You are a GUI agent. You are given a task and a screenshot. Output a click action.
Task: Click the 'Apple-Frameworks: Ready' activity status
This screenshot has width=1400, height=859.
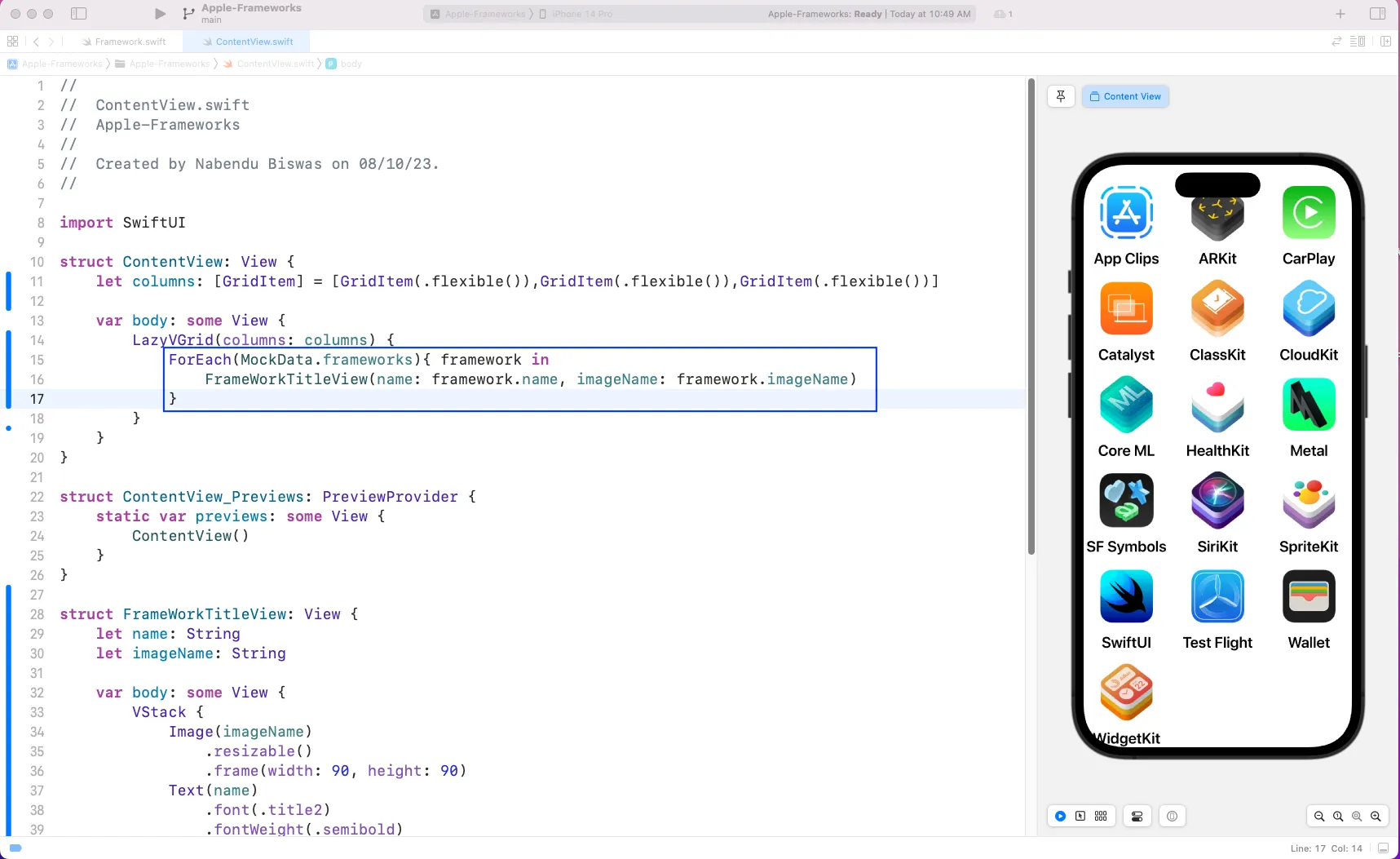(x=824, y=14)
